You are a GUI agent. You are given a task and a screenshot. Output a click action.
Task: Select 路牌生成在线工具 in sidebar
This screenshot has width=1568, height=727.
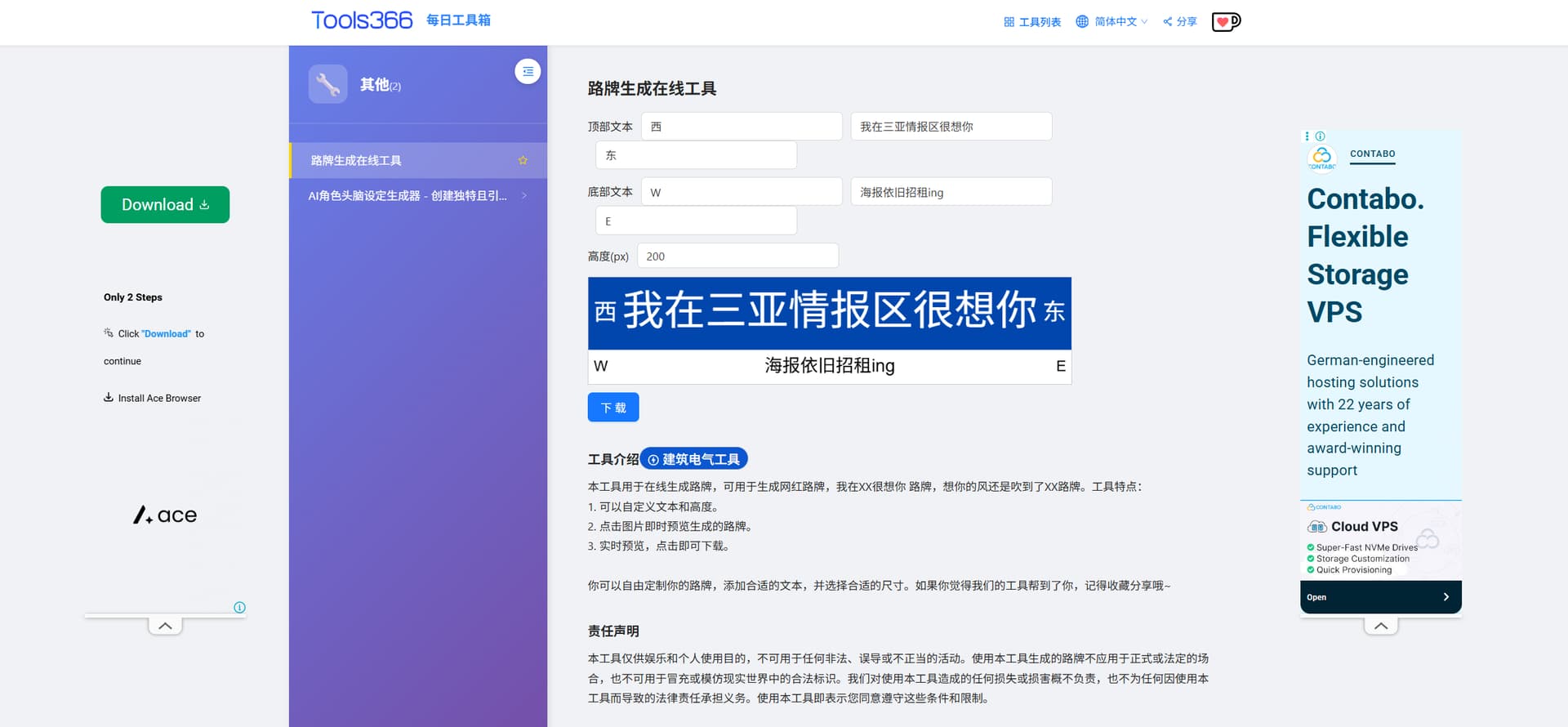[356, 161]
